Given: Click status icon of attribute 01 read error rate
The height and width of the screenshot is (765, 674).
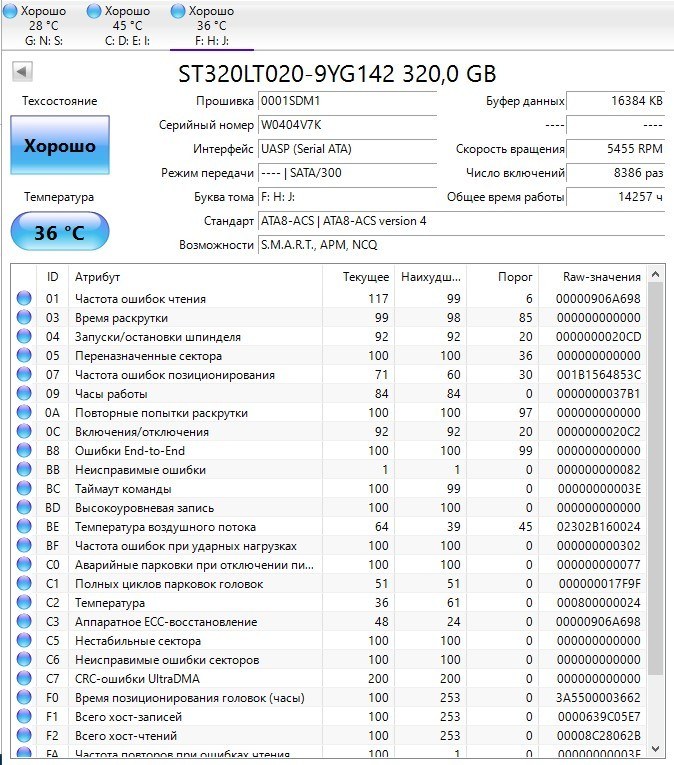Looking at the screenshot, I should 24,298.
